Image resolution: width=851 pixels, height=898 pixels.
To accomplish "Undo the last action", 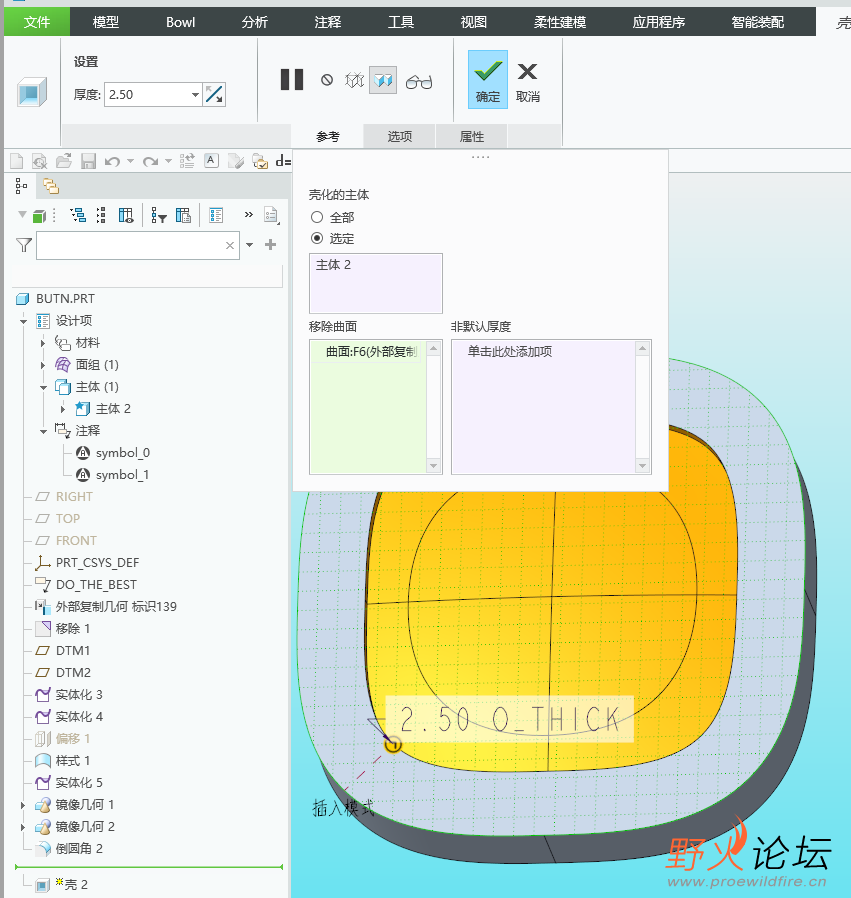I will coord(112,162).
